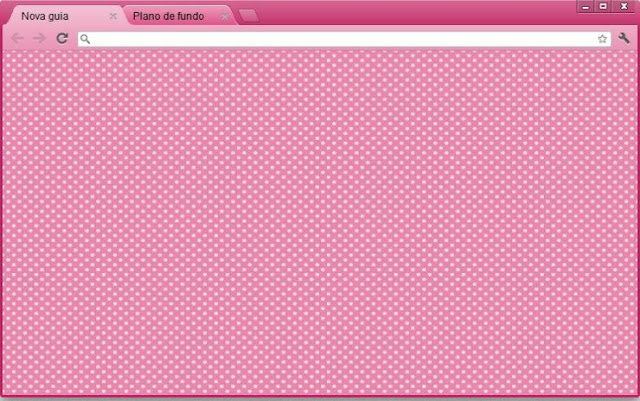640x401 pixels.
Task: Click the magnifier icon in the address bar
Action: (85, 39)
